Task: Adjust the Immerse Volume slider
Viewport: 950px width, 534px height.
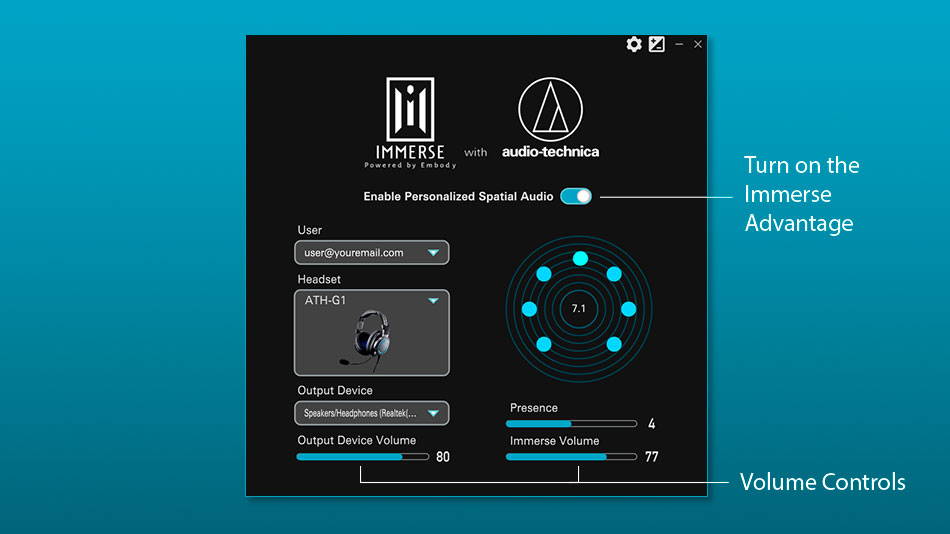Action: [571, 456]
